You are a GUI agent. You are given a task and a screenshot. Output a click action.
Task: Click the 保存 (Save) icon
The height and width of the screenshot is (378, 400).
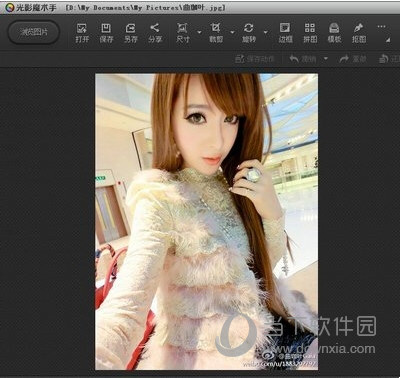[x=106, y=33]
